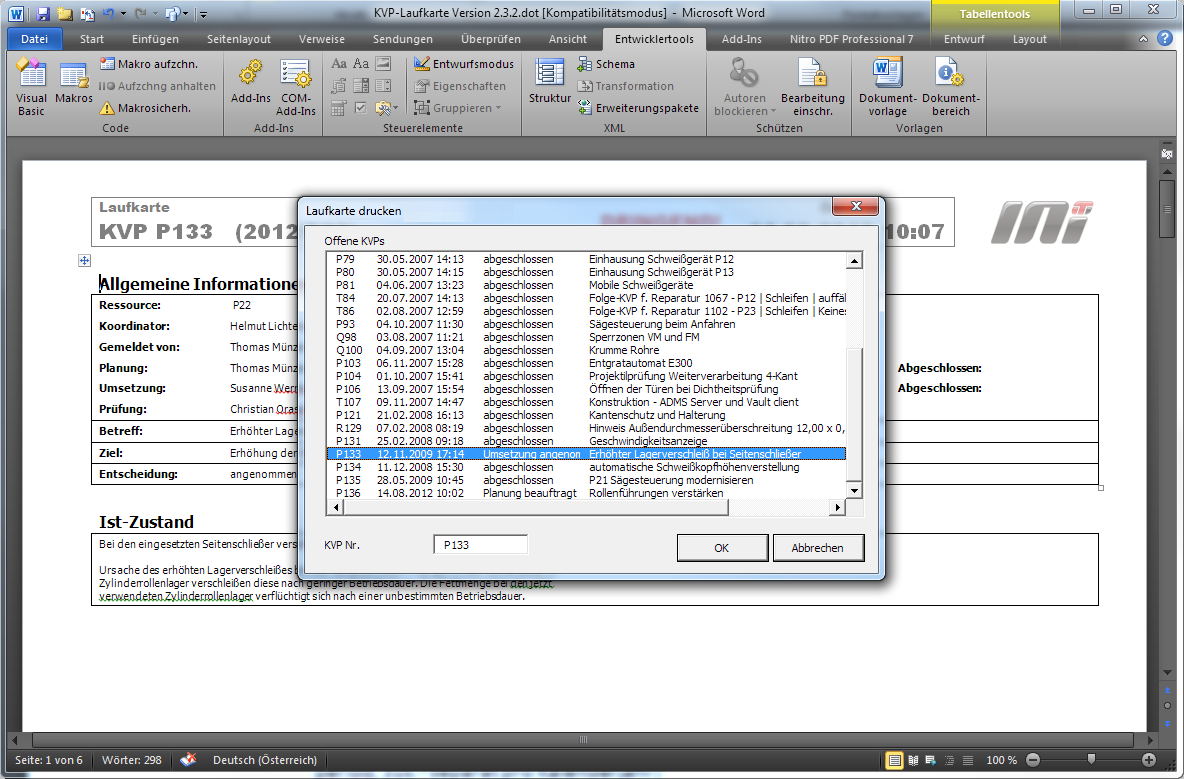Toggle Entwurfsmodus in Steuerelemente

(x=464, y=64)
